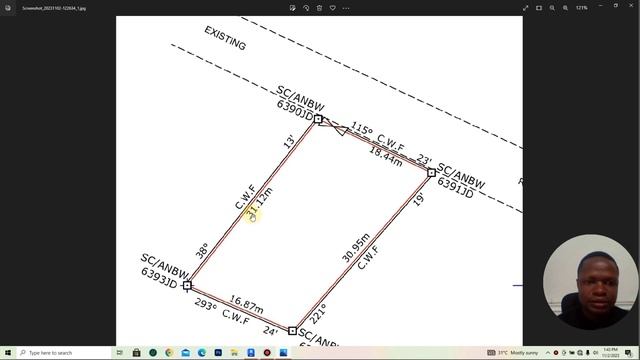
Task: Zoom in using the plus magnifier icon
Action: coord(565,8)
